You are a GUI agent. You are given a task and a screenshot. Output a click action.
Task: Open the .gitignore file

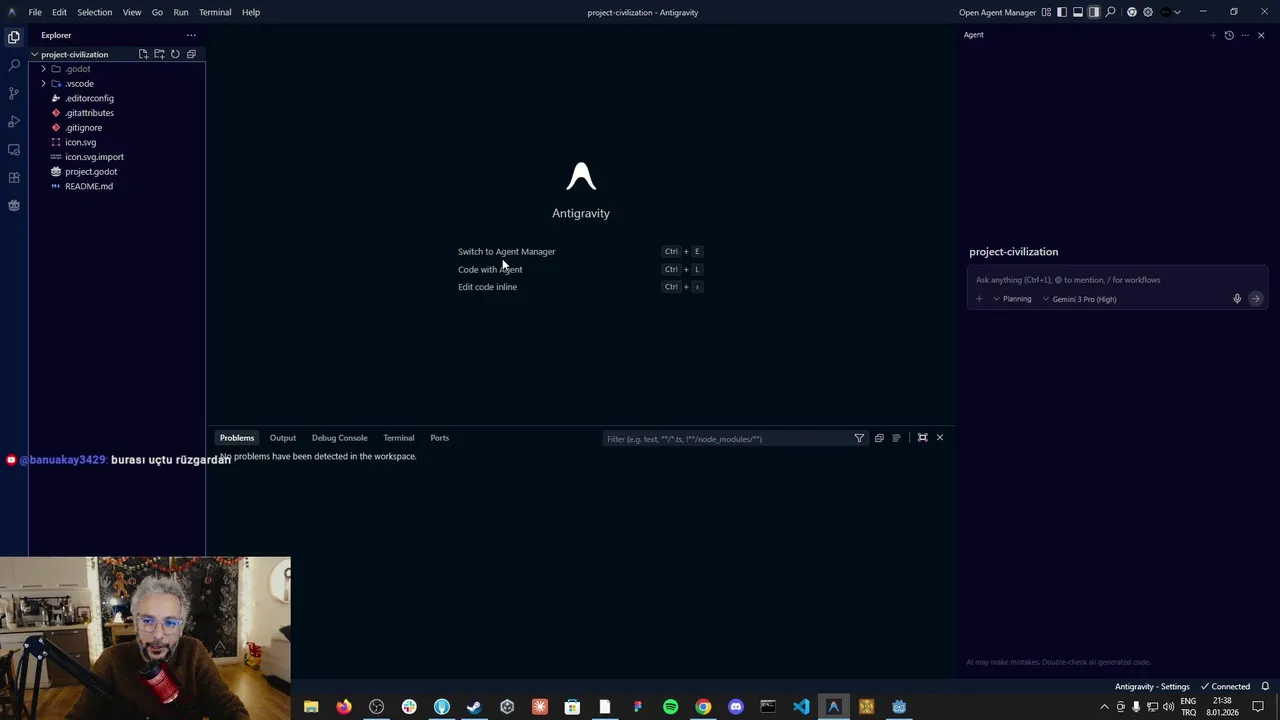coord(83,128)
